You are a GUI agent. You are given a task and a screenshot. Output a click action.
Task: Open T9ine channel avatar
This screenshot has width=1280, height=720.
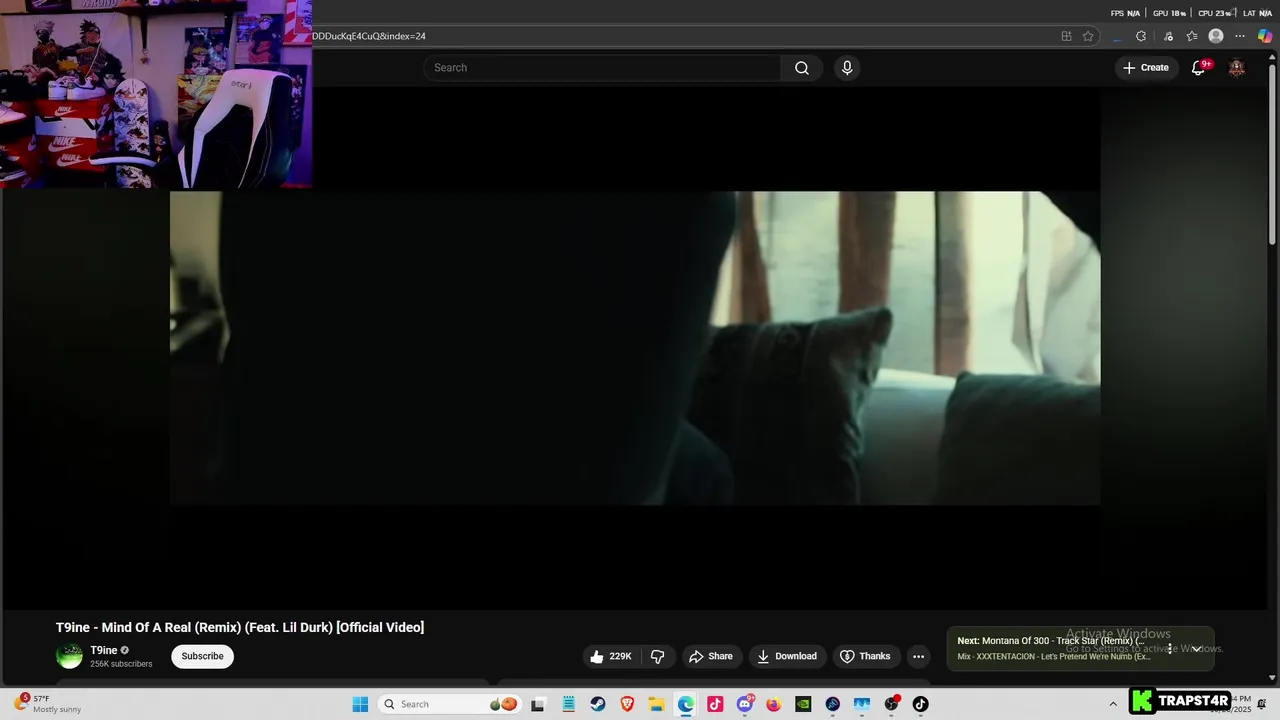click(x=69, y=656)
